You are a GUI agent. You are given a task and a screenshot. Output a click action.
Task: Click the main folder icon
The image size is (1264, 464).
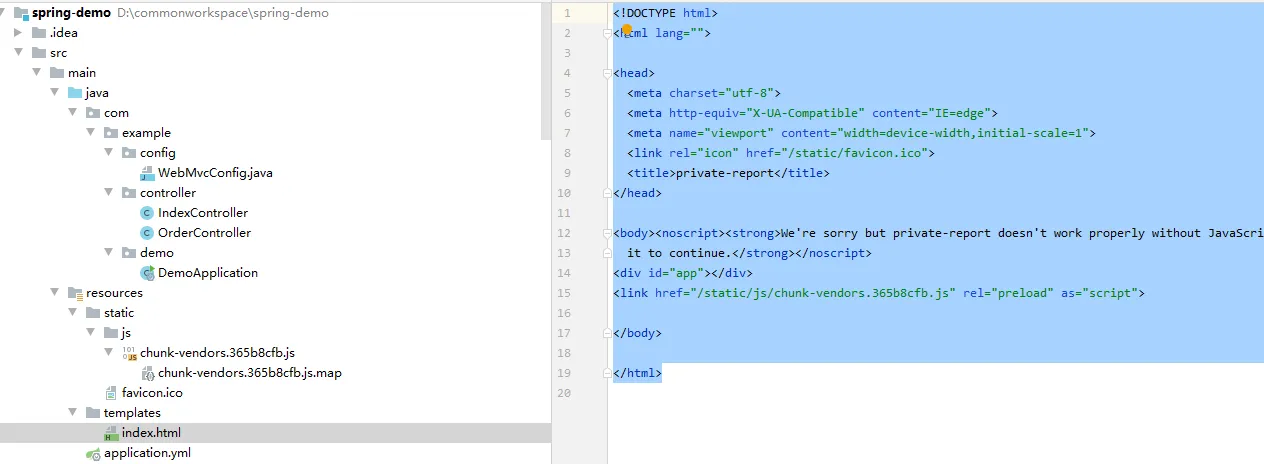tap(57, 73)
